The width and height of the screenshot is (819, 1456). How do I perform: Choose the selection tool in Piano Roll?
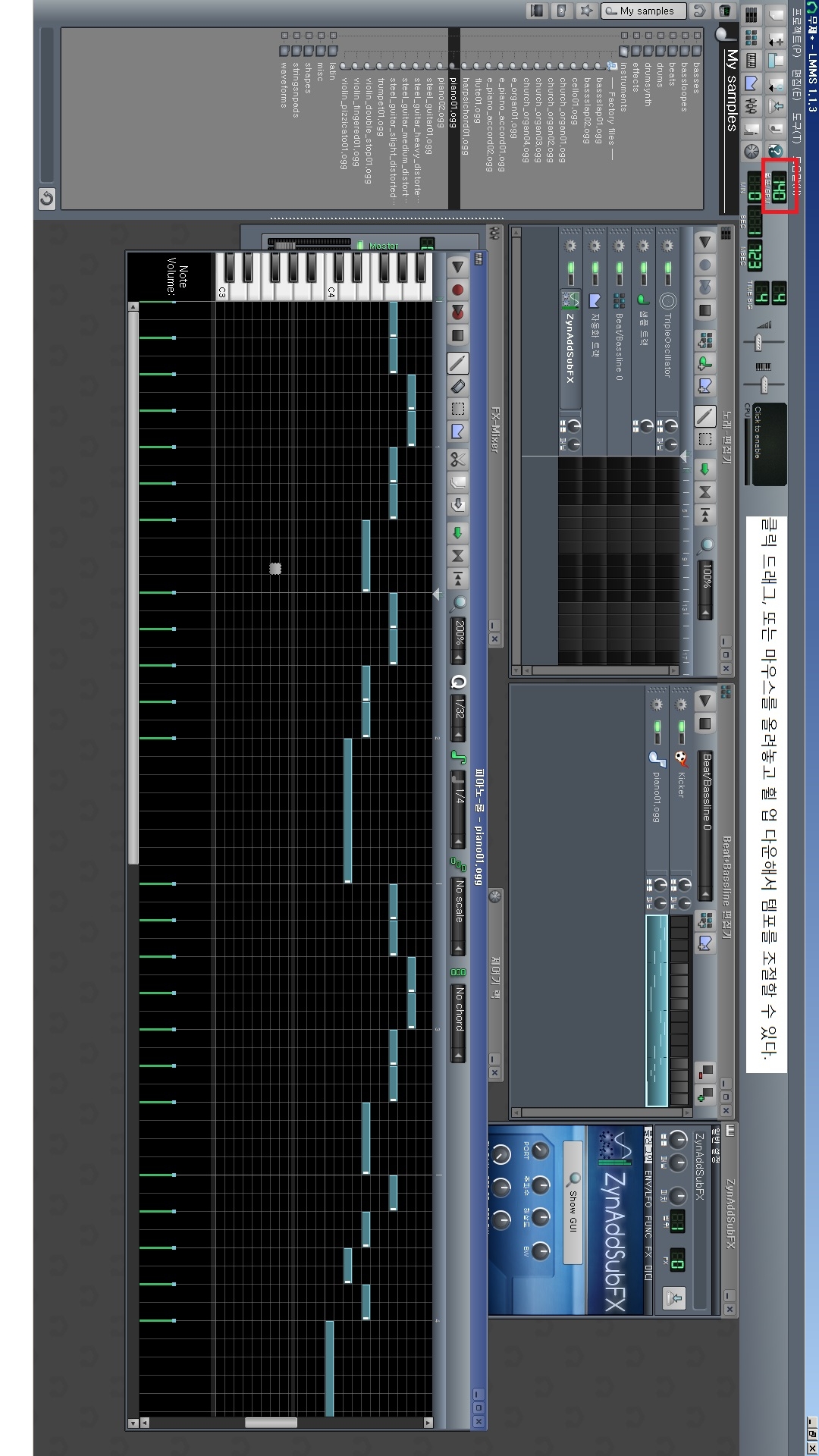[x=458, y=409]
